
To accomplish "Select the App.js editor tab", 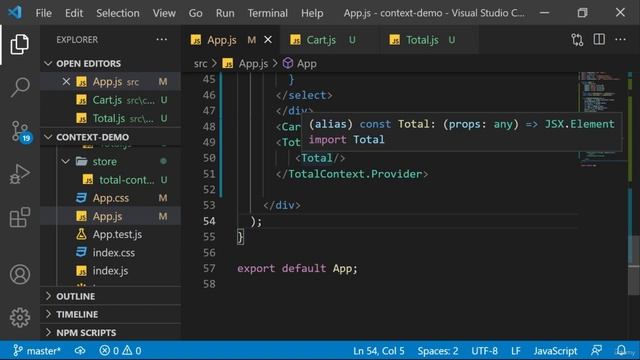I will pyautogui.click(x=231, y=40).
